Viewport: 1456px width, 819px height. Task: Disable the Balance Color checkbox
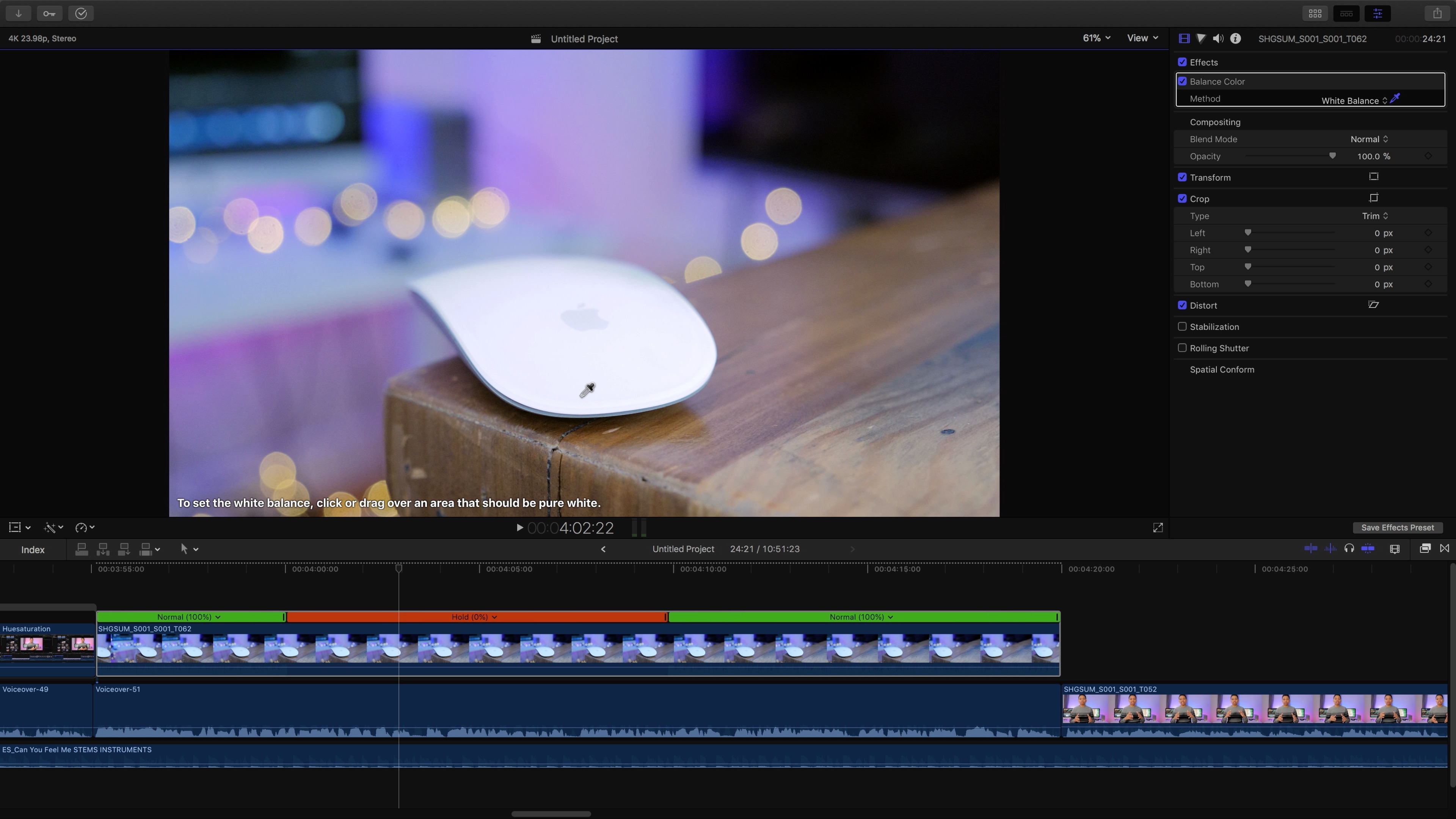tap(1182, 82)
